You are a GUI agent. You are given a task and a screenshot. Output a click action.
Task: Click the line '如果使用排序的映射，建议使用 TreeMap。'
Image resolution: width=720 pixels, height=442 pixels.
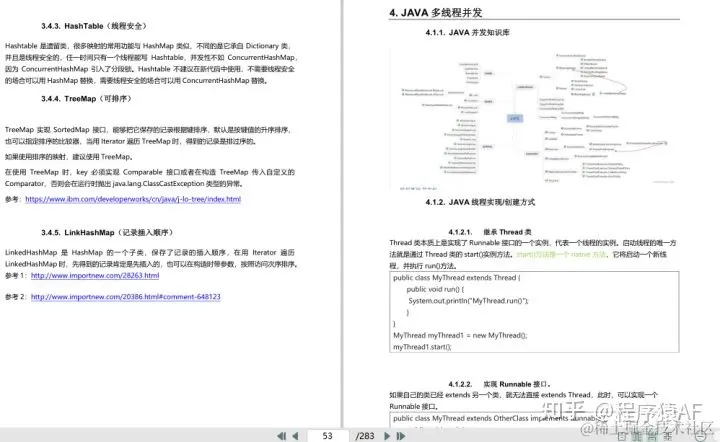pos(69,157)
